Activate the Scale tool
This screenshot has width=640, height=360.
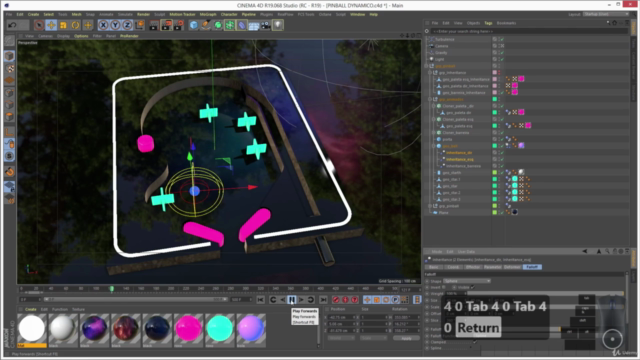tap(63, 25)
